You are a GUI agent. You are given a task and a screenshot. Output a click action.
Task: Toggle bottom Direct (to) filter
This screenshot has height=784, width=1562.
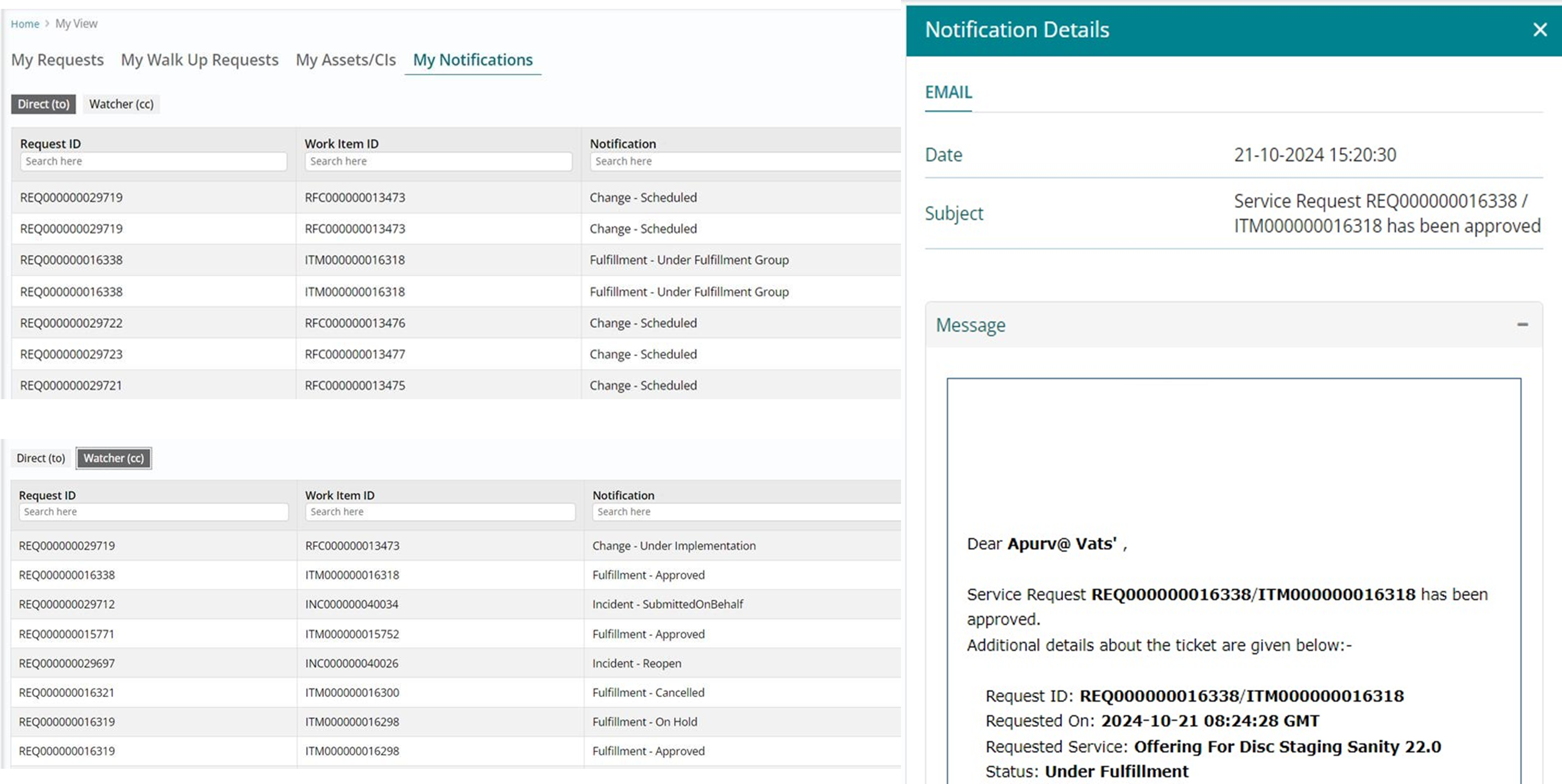pyautogui.click(x=41, y=458)
